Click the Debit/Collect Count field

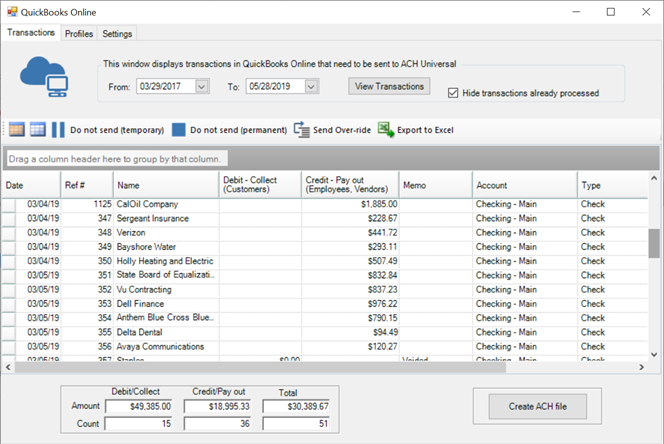point(139,423)
